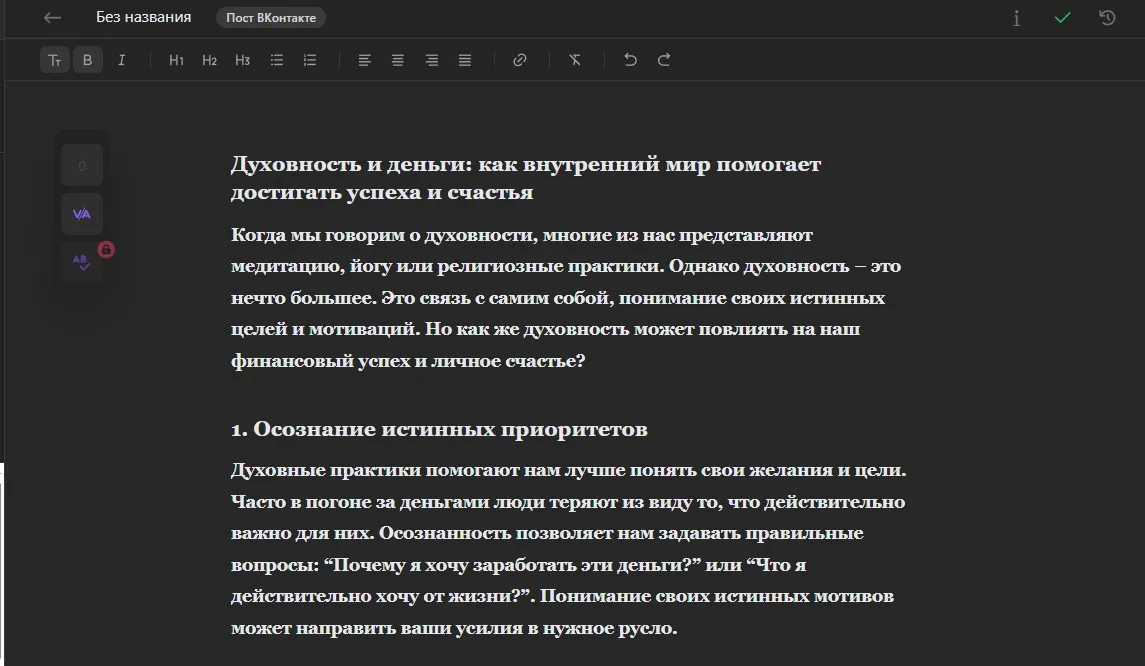Viewport: 1145px width, 666px height.
Task: Insert a bulleted list
Action: click(x=277, y=60)
